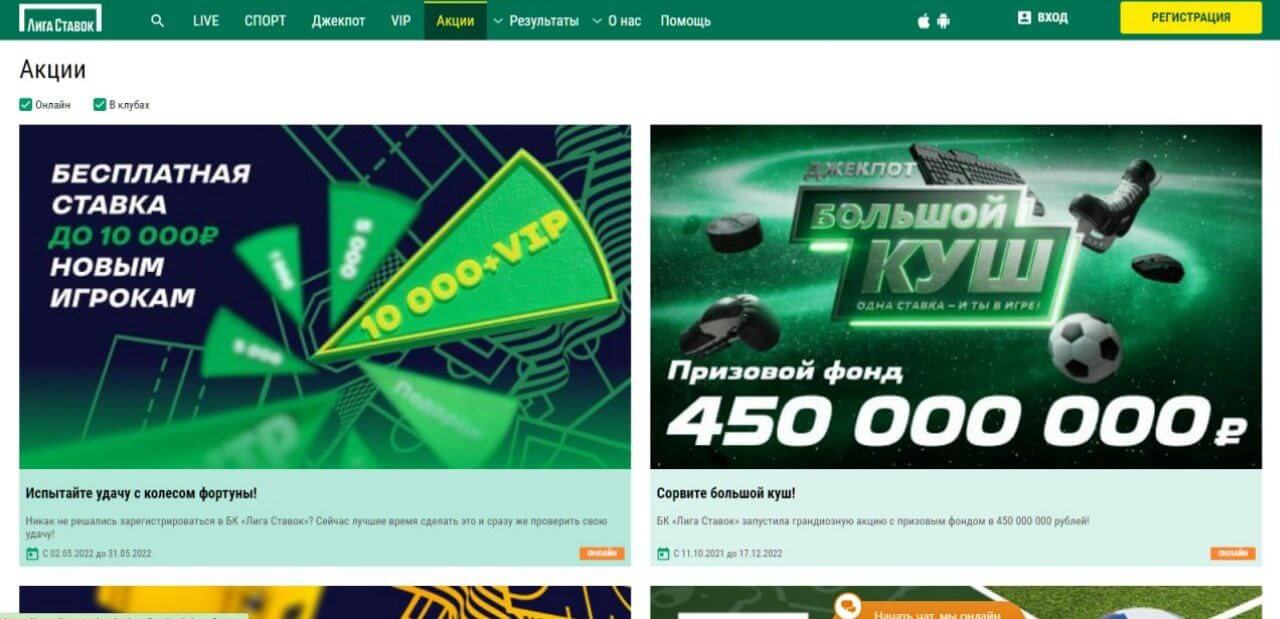This screenshot has height=619, width=1280.
Task: Open the Apple iOS app icon
Action: click(x=924, y=20)
